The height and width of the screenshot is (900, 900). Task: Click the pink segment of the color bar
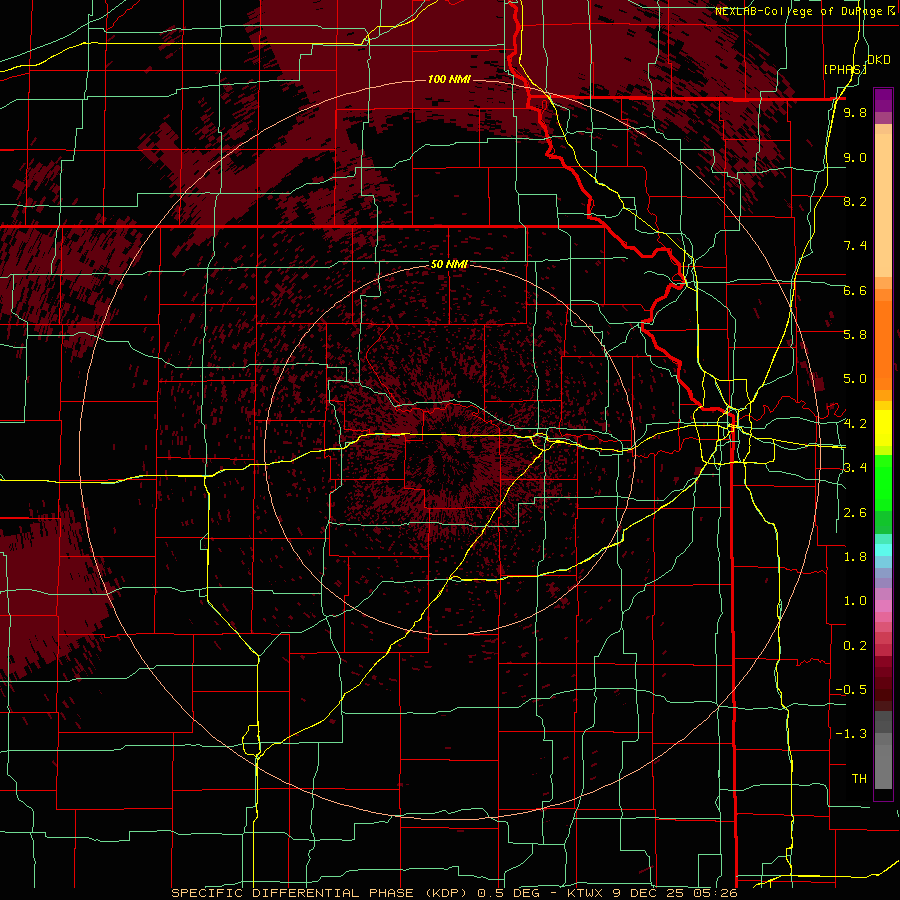point(883,606)
